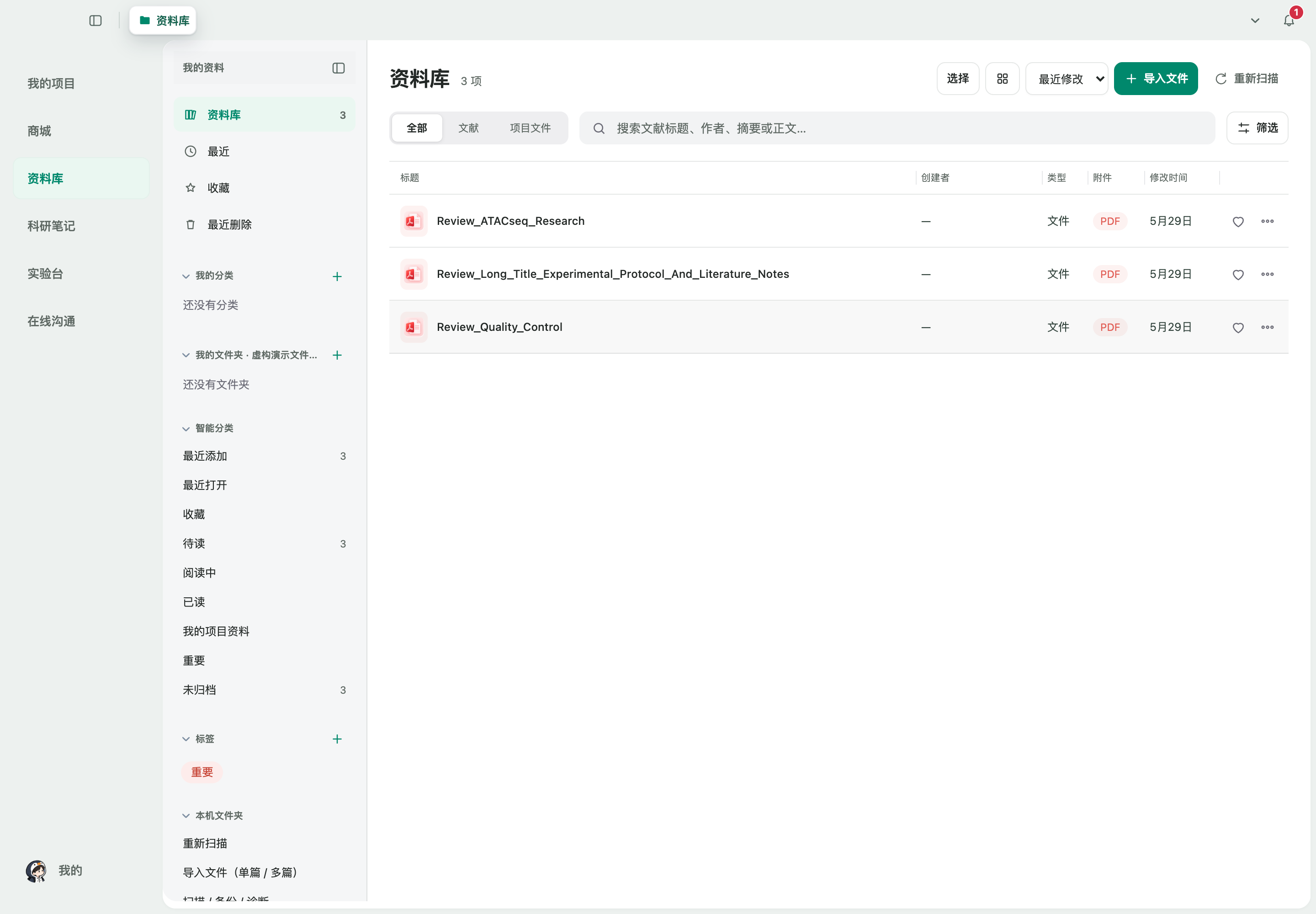The image size is (1316, 914).
Task: Add a new folder in 我的文件夹
Action: click(x=337, y=355)
